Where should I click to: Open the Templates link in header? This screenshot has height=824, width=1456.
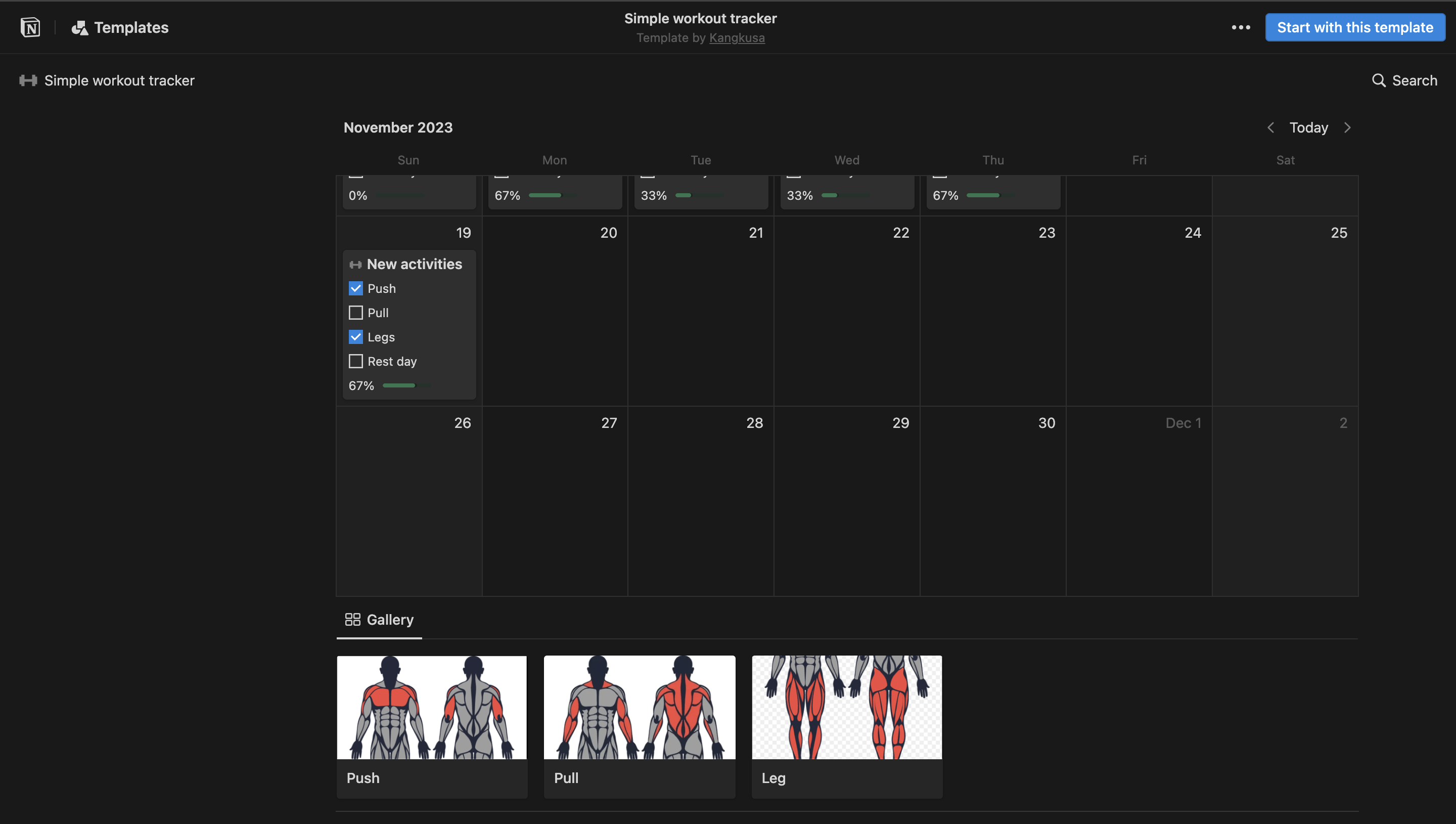[x=120, y=28]
